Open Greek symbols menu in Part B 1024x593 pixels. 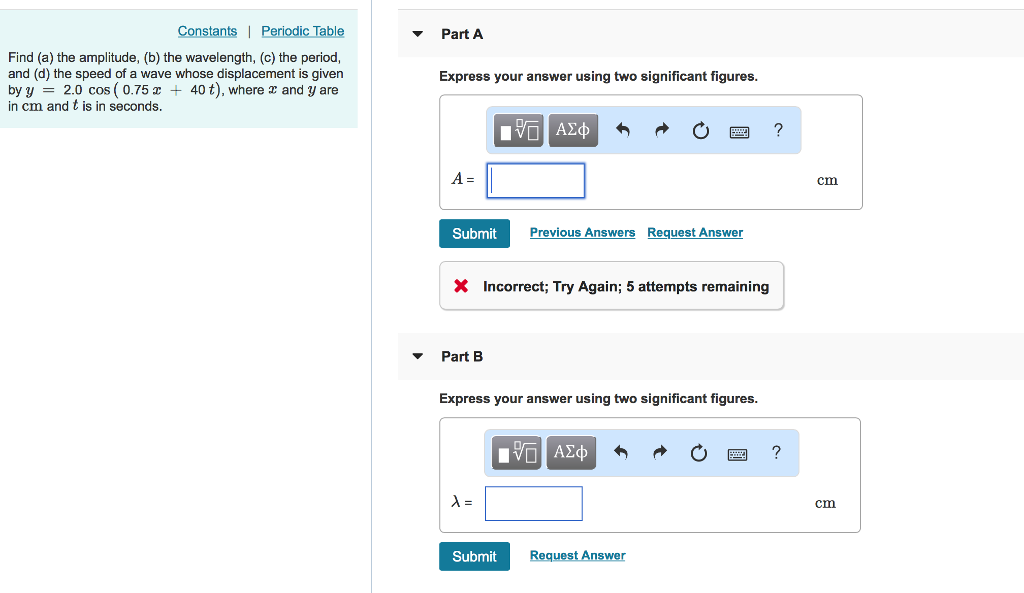[571, 453]
